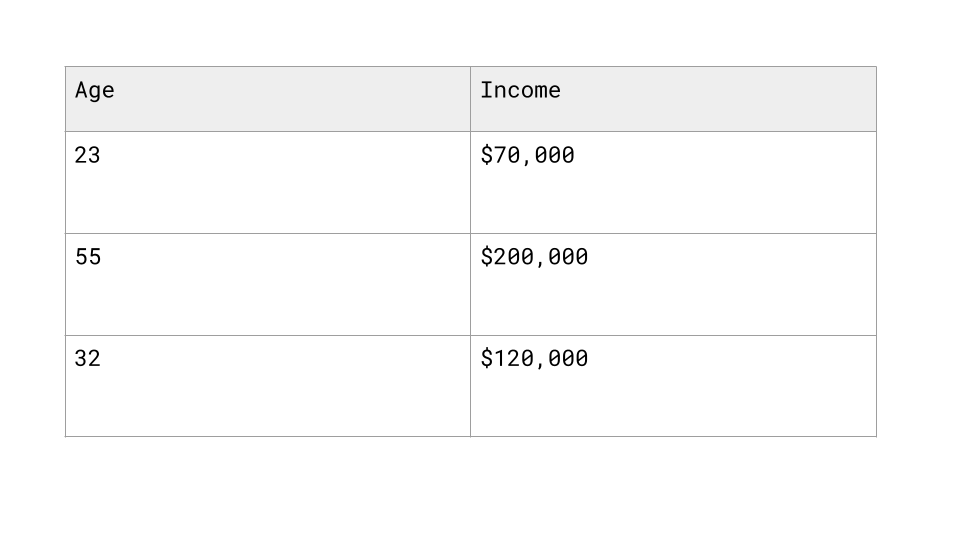Viewport: 960px width, 540px height.
Task: Click the text 32 in the table
Action: coord(87,358)
